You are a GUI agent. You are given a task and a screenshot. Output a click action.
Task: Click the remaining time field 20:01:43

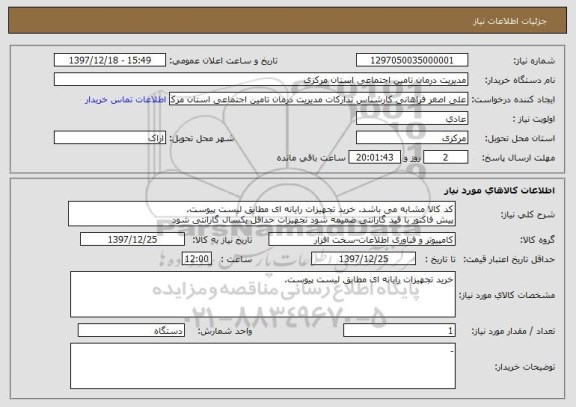[374, 157]
